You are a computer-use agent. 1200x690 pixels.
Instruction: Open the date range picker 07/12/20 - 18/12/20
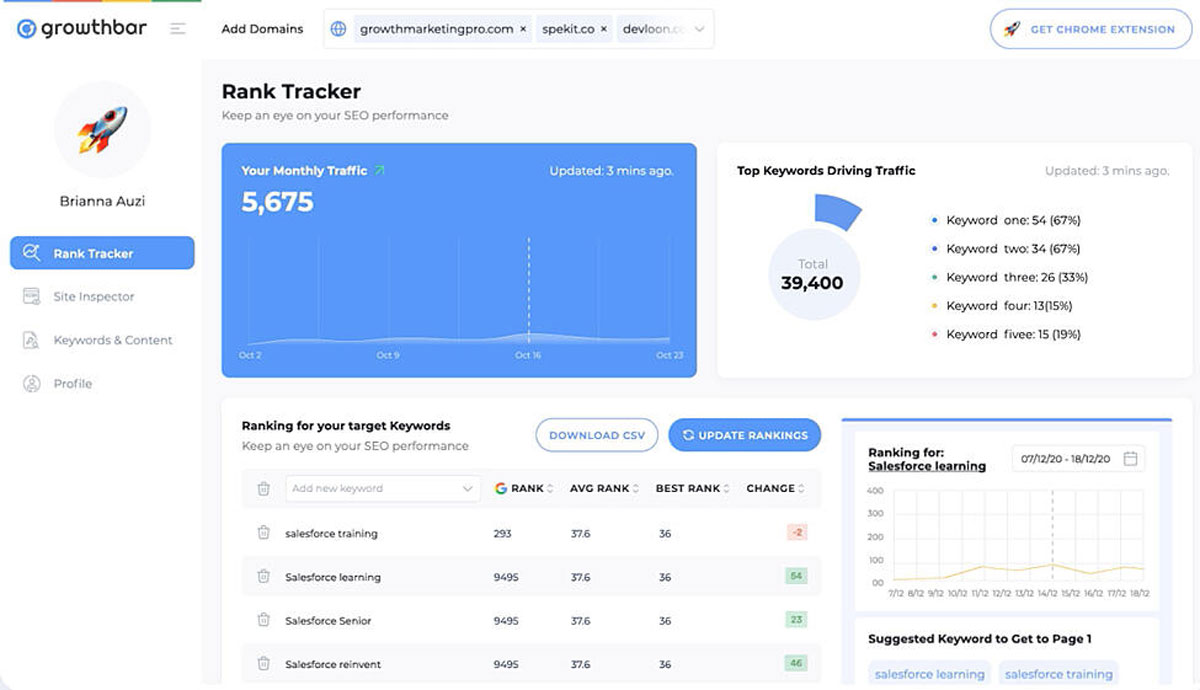click(1078, 459)
